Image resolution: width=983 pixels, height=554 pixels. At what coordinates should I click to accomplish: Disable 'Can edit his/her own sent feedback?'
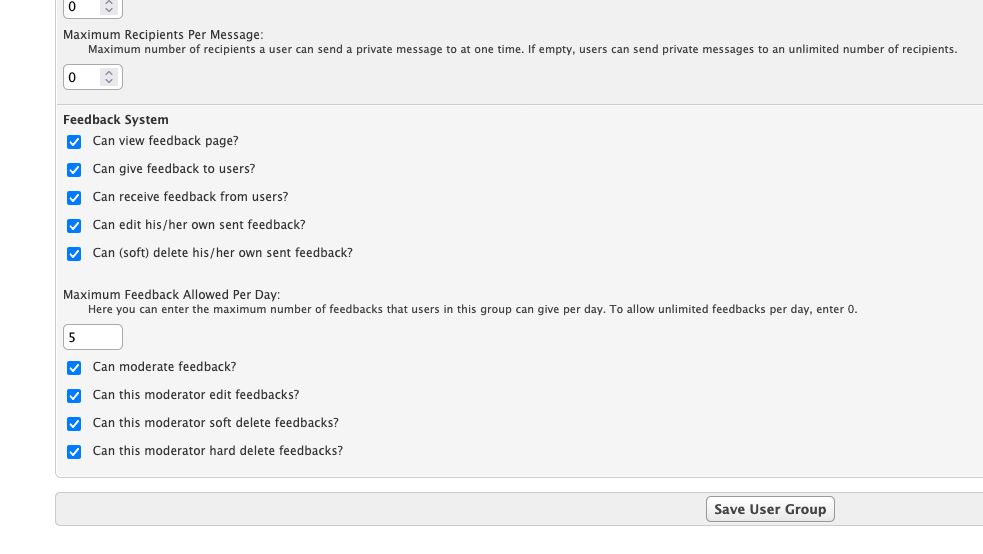tap(74, 226)
